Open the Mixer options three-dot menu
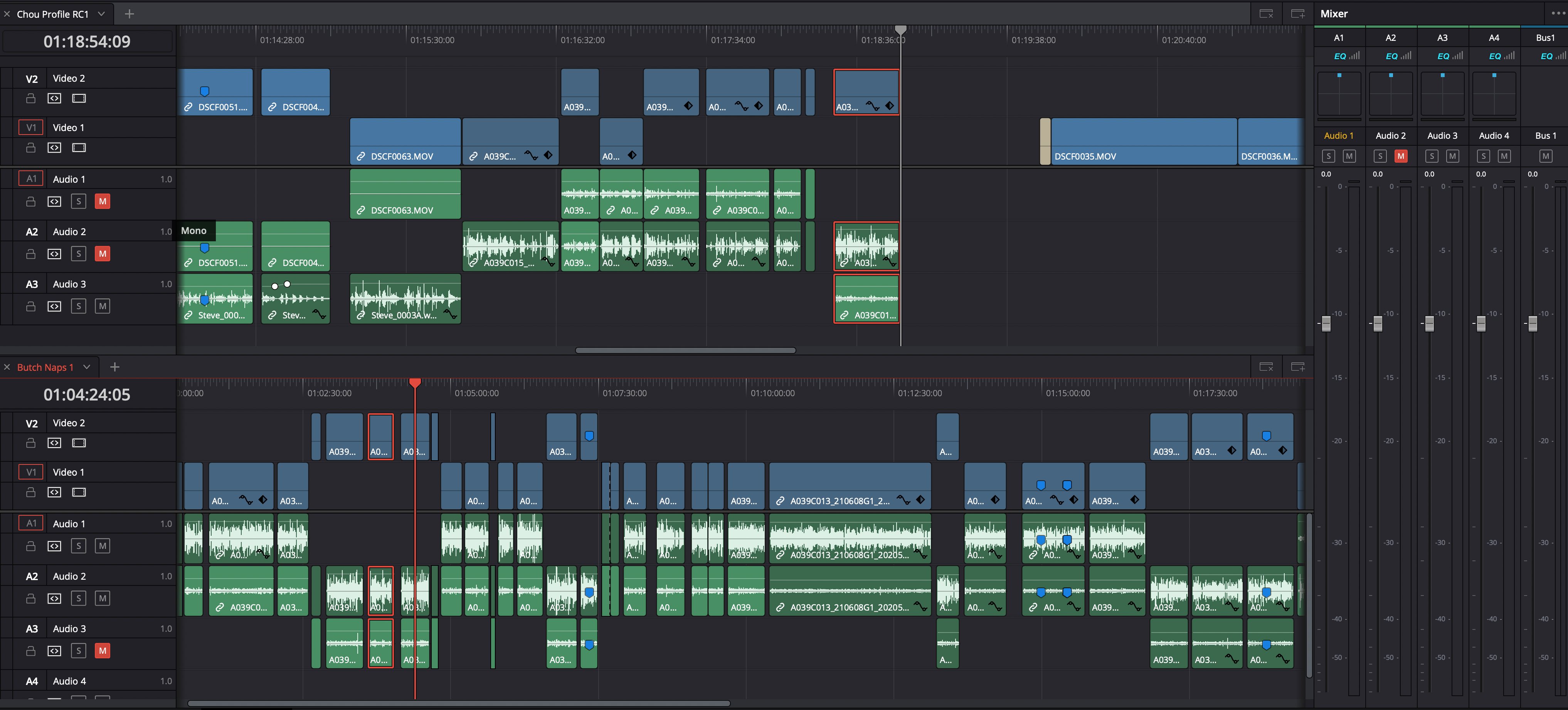This screenshot has height=710, width=1568. (x=1558, y=13)
